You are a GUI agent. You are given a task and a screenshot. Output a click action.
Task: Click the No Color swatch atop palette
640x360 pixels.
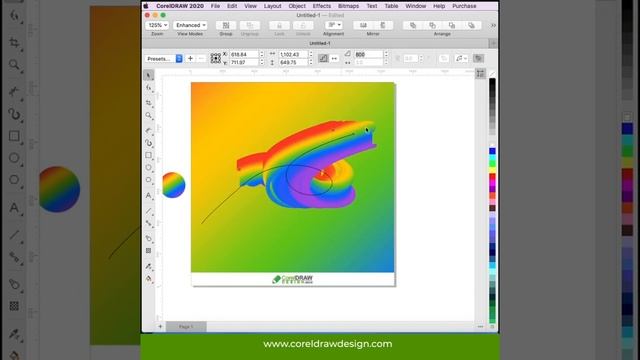[x=492, y=74]
